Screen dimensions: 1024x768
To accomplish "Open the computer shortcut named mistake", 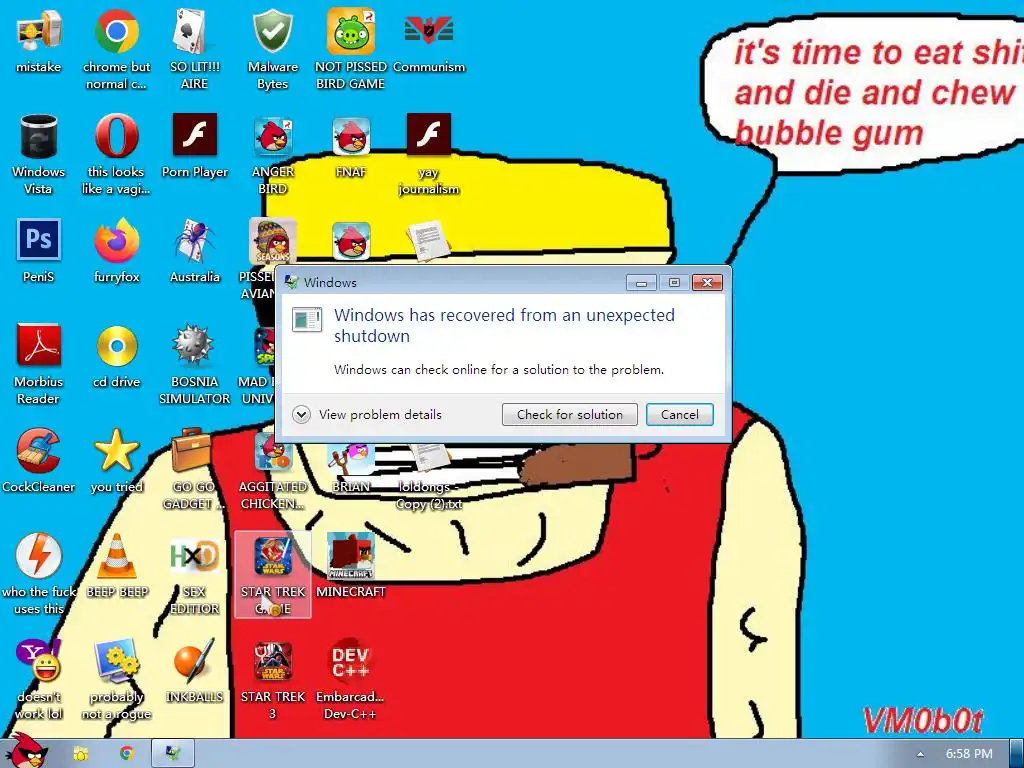I will pos(39,42).
